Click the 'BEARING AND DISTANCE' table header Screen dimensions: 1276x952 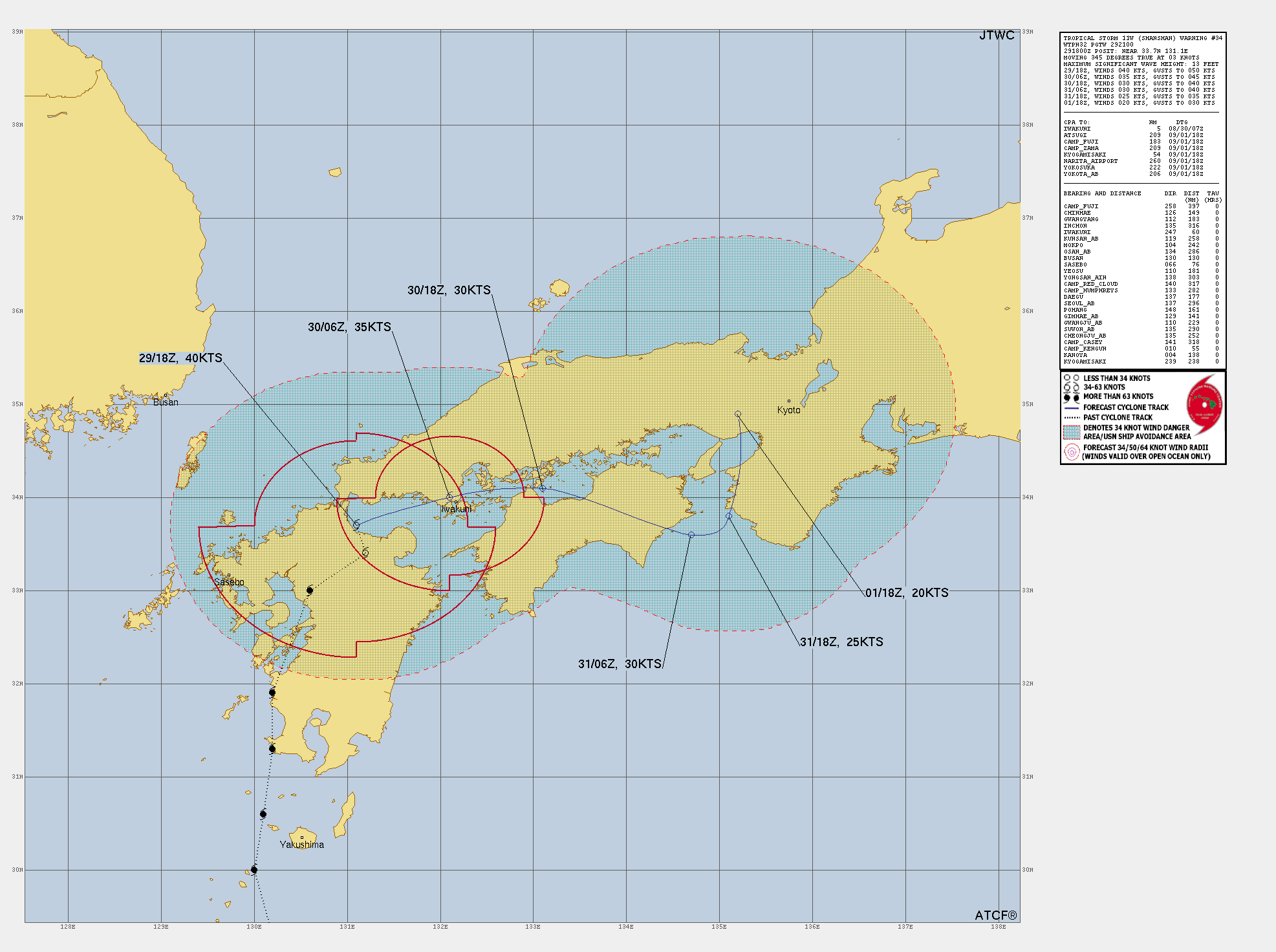click(1102, 193)
